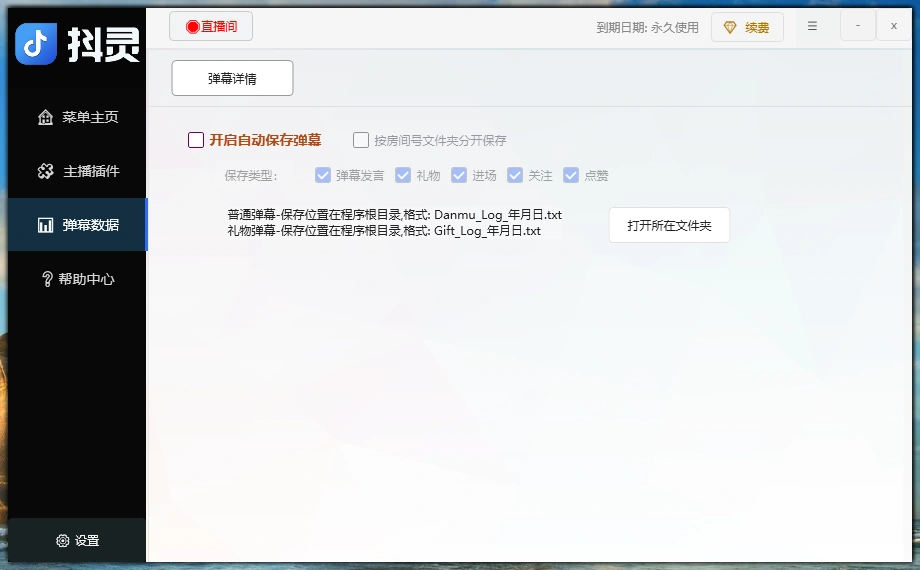Switch to the 弹幕详情 tab
Image resolution: width=920 pixels, height=570 pixels.
tap(232, 78)
